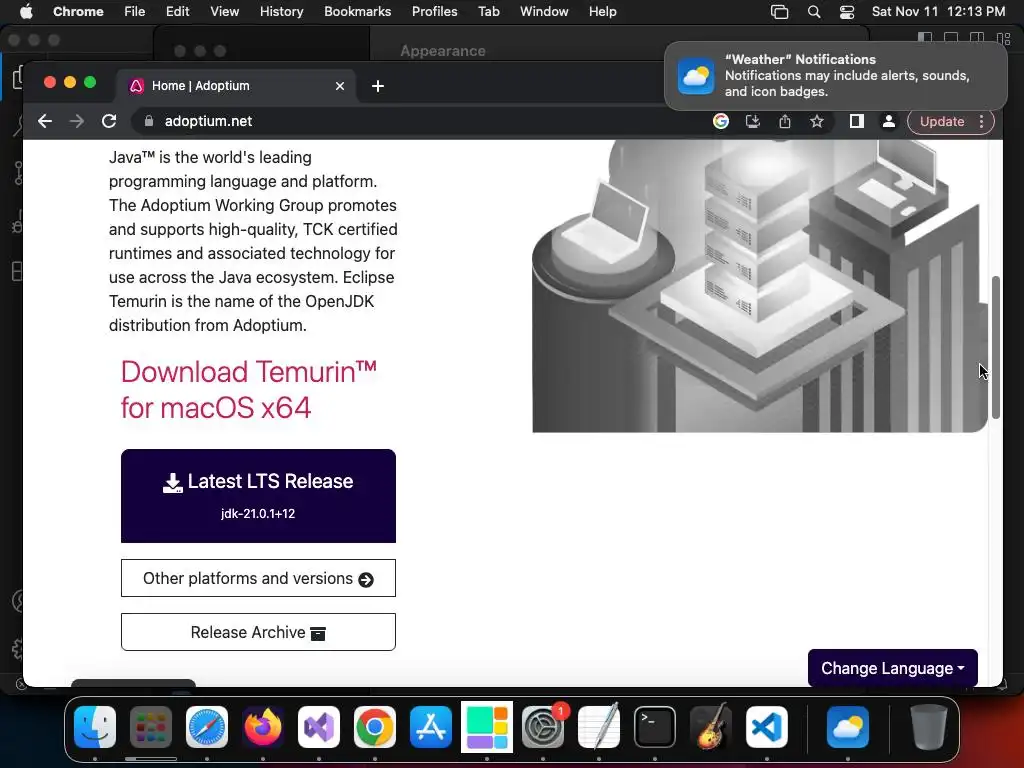1024x768 pixels.
Task: Open Safari from the Dock
Action: pyautogui.click(x=207, y=727)
